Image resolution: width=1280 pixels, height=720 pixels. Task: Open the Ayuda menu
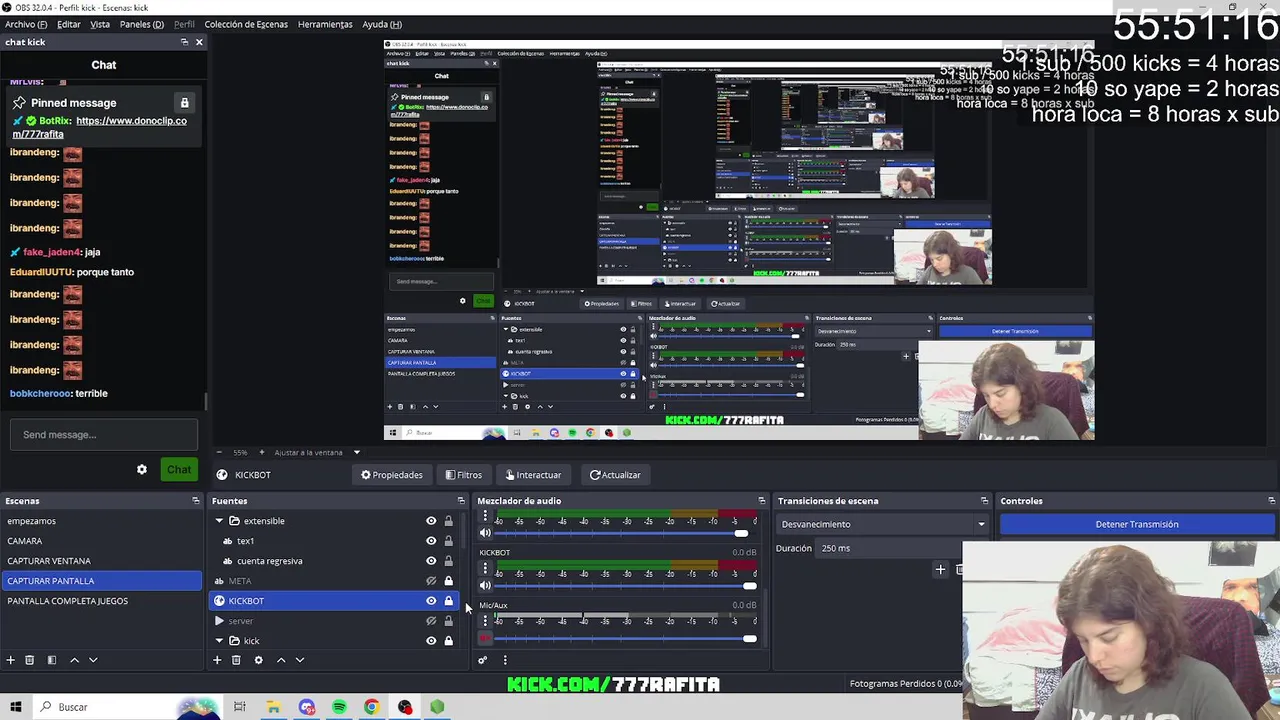(x=382, y=24)
